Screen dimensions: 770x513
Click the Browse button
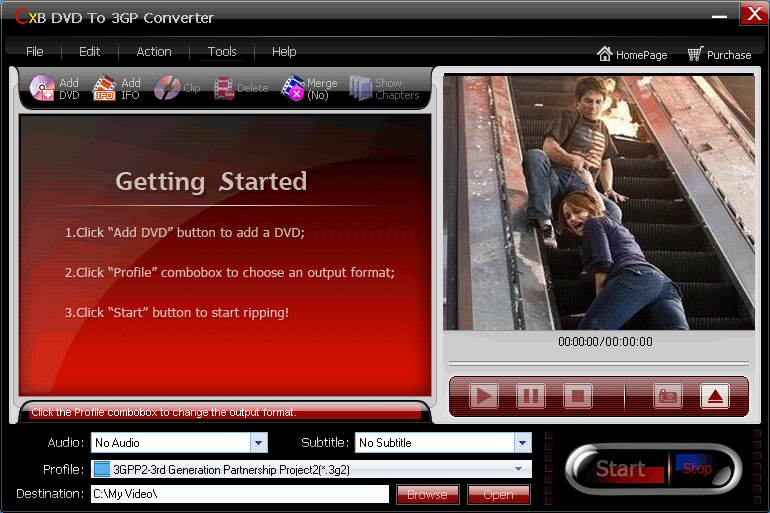pyautogui.click(x=427, y=494)
